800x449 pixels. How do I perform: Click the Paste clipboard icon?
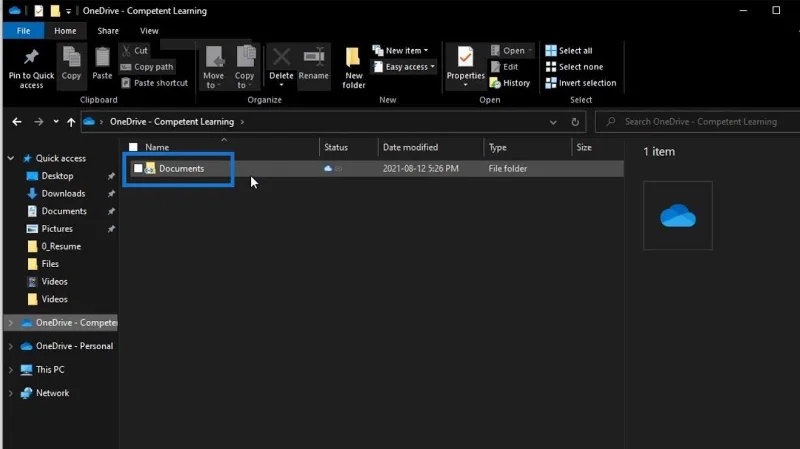coord(102,64)
